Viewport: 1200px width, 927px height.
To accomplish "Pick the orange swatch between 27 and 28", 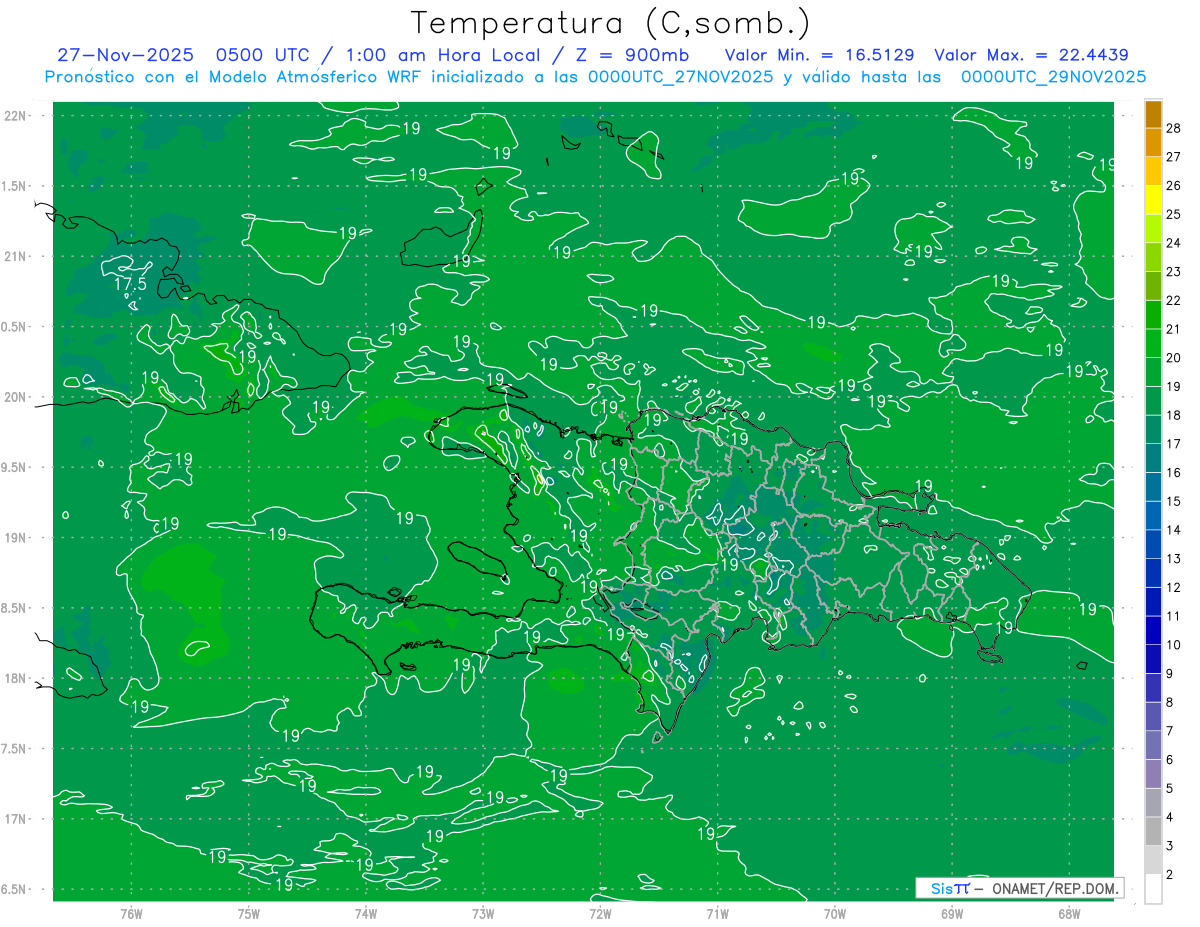I will pos(1153,142).
